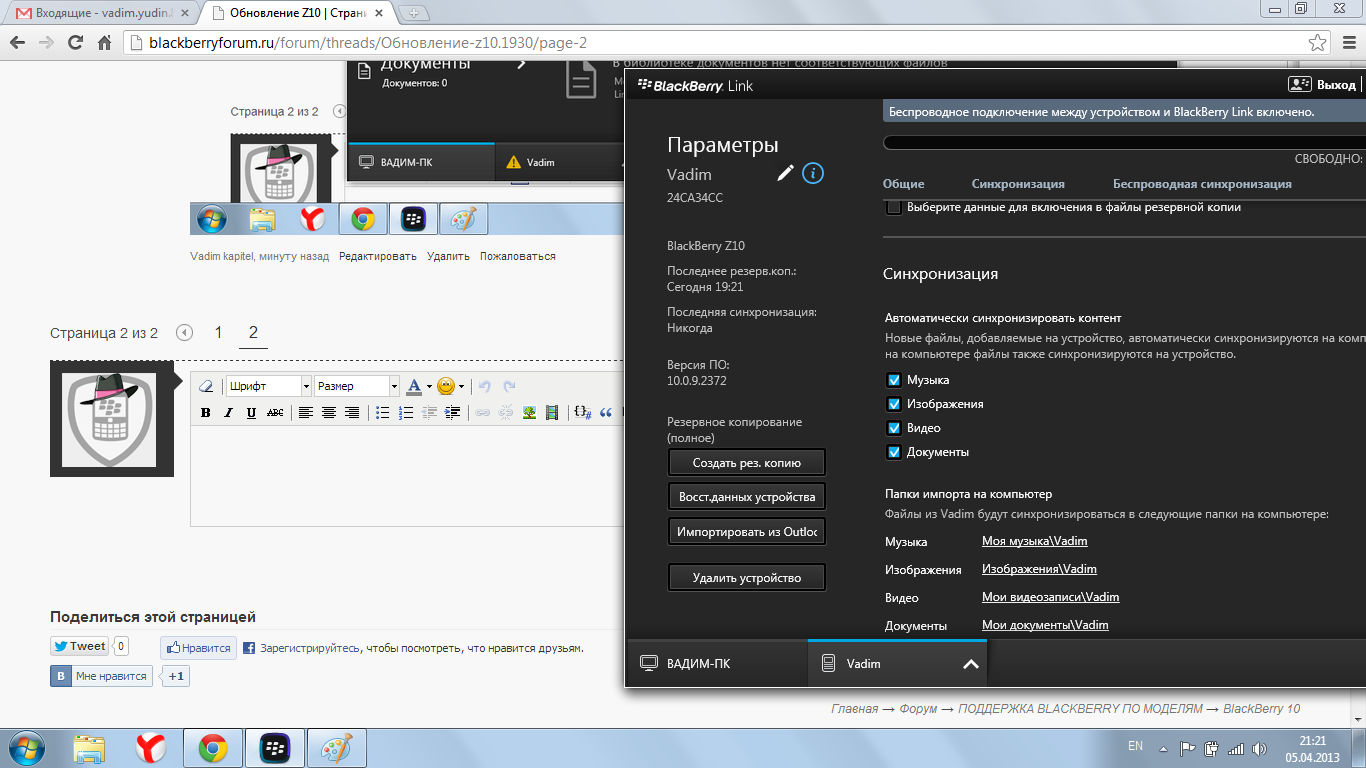Click the redo arrow in editor
This screenshot has height=768, width=1366.
(x=509, y=386)
